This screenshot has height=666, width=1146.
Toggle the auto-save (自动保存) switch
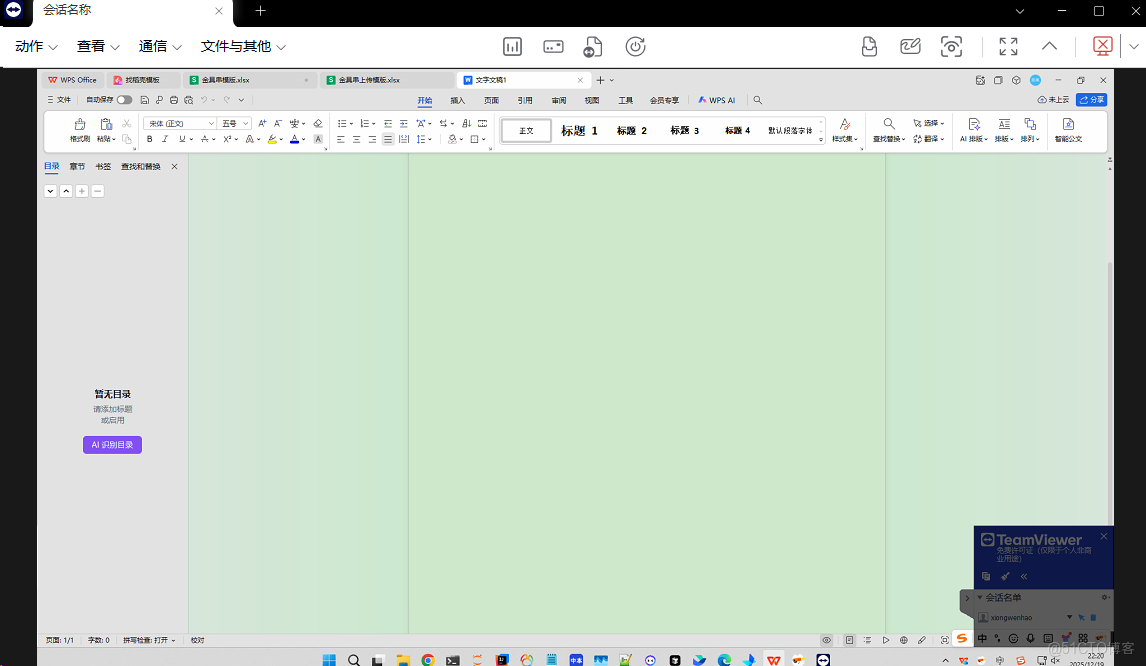coord(124,100)
